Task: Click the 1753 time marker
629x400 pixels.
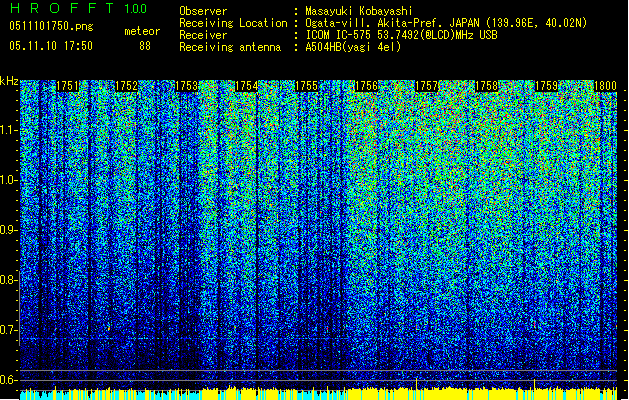Action: coord(187,86)
